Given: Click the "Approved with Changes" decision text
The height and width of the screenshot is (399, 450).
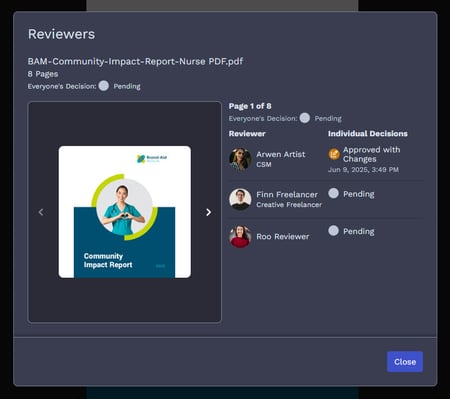Looking at the screenshot, I should 372,154.
